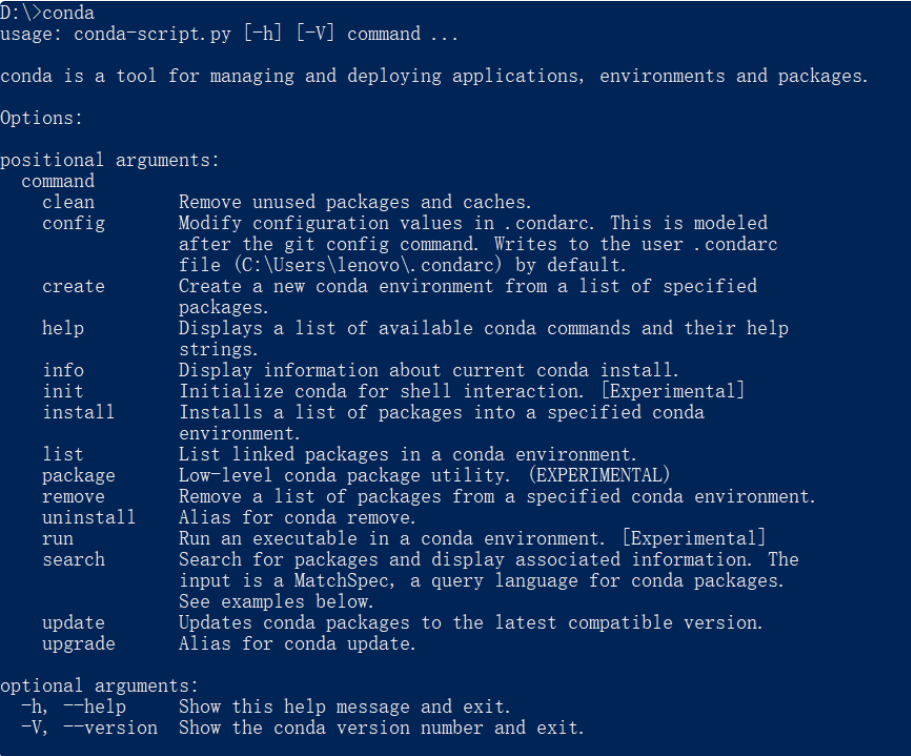Click the 'positional arguments:' heading
The height and width of the screenshot is (756, 911).
(110, 160)
